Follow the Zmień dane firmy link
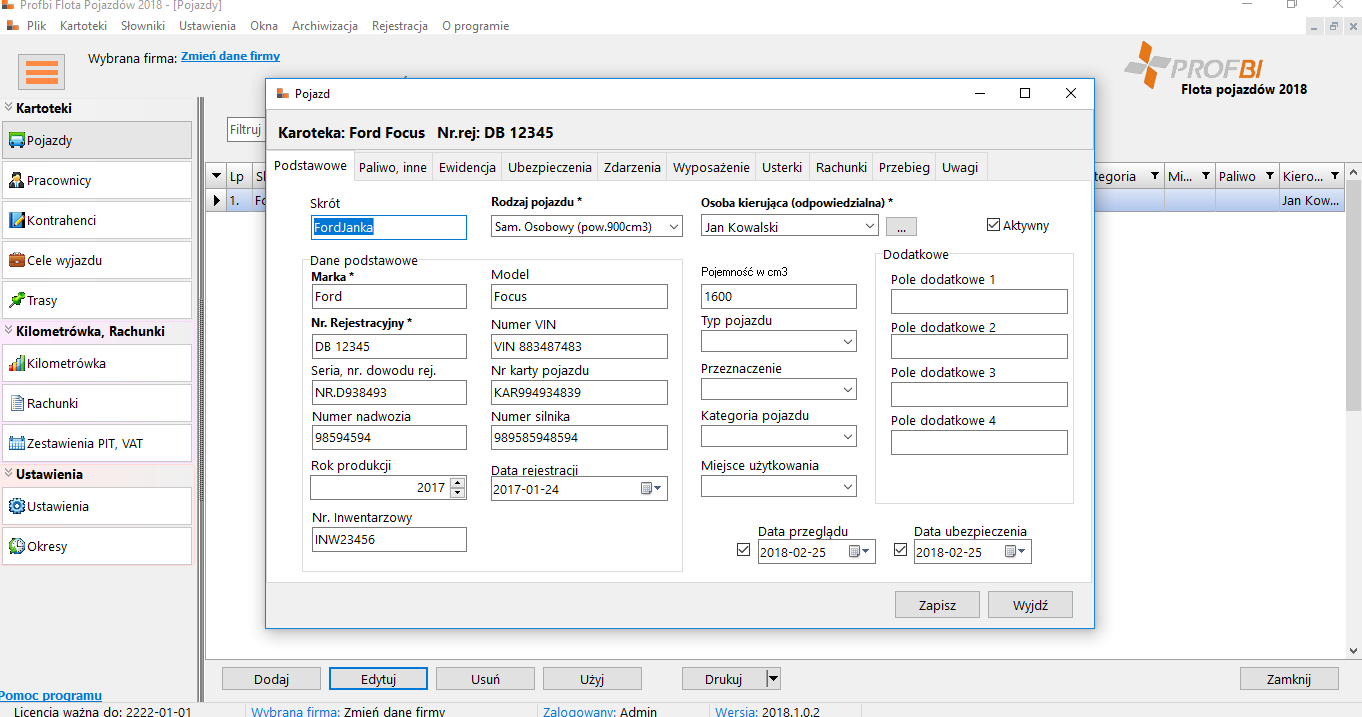 231,56
